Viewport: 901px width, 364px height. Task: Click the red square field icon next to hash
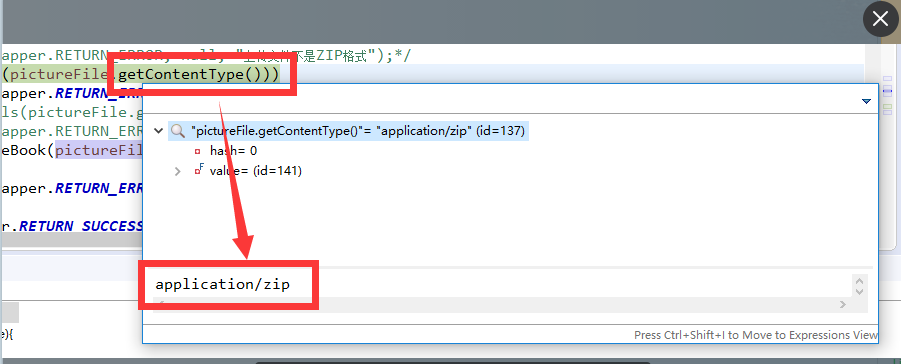(198, 151)
